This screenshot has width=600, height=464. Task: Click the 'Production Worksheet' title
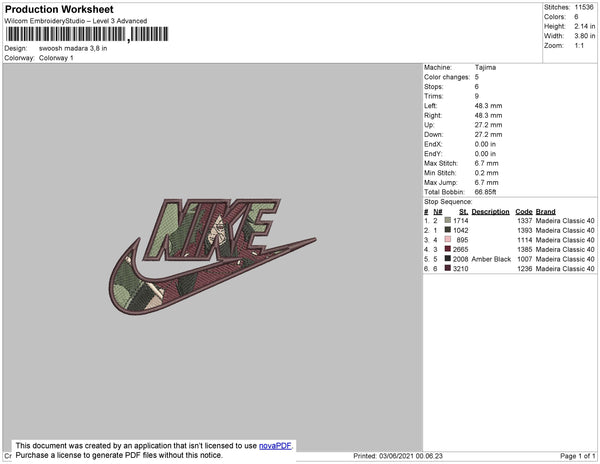pyautogui.click(x=59, y=9)
